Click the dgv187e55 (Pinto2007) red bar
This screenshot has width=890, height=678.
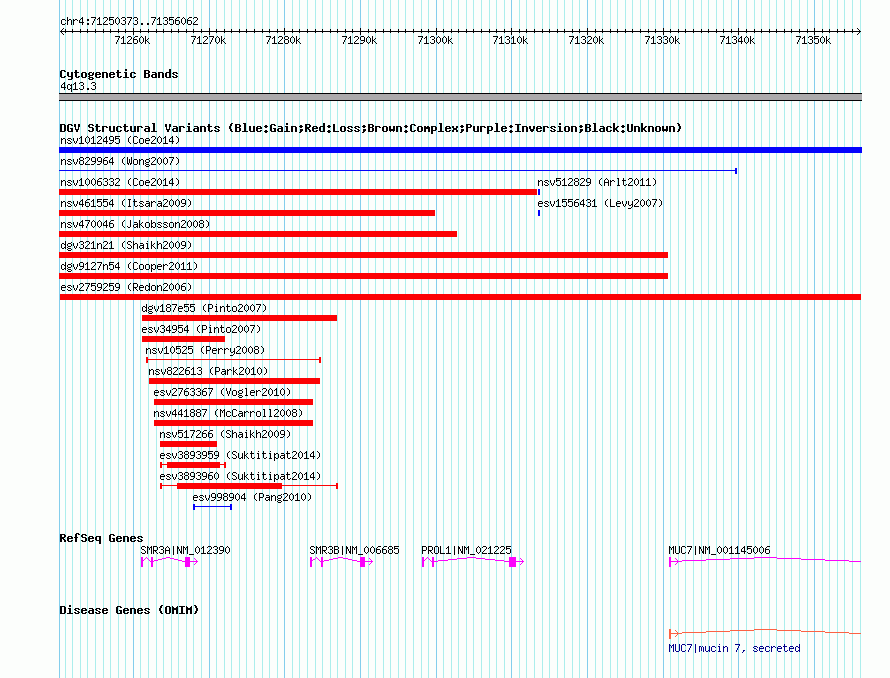pos(239,318)
